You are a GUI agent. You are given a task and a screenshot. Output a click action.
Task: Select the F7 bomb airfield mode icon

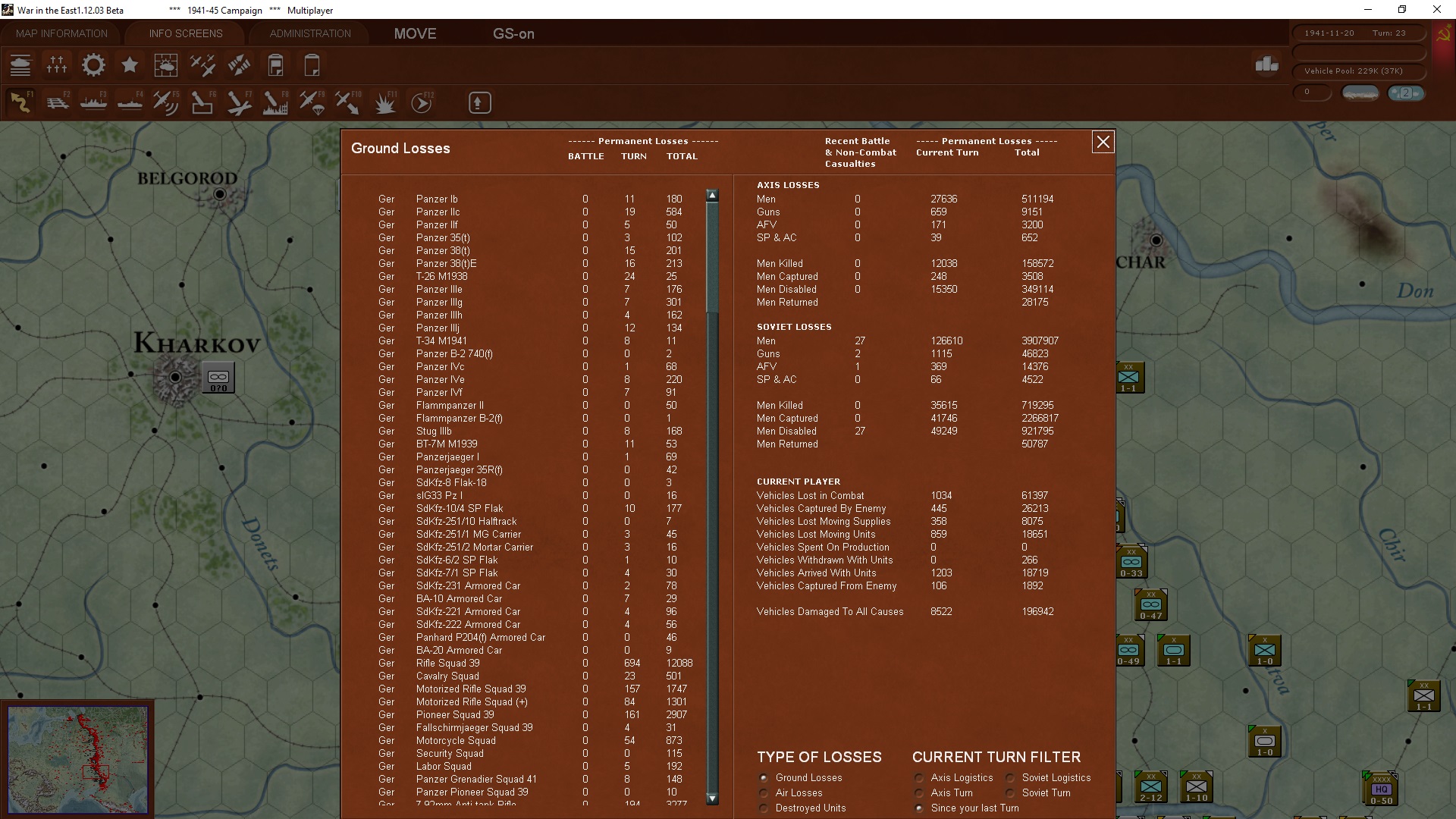click(x=239, y=102)
